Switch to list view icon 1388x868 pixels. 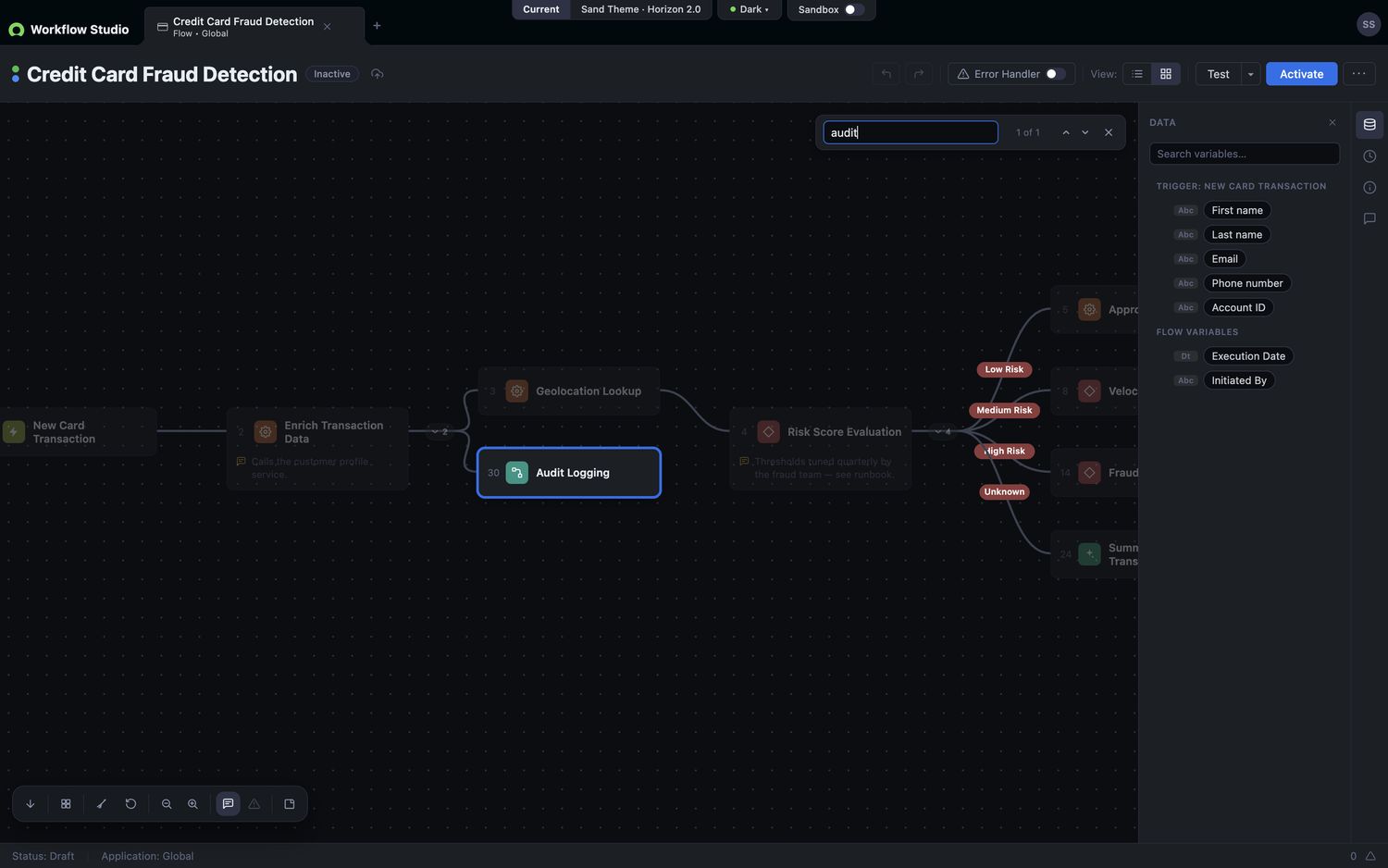point(1137,74)
